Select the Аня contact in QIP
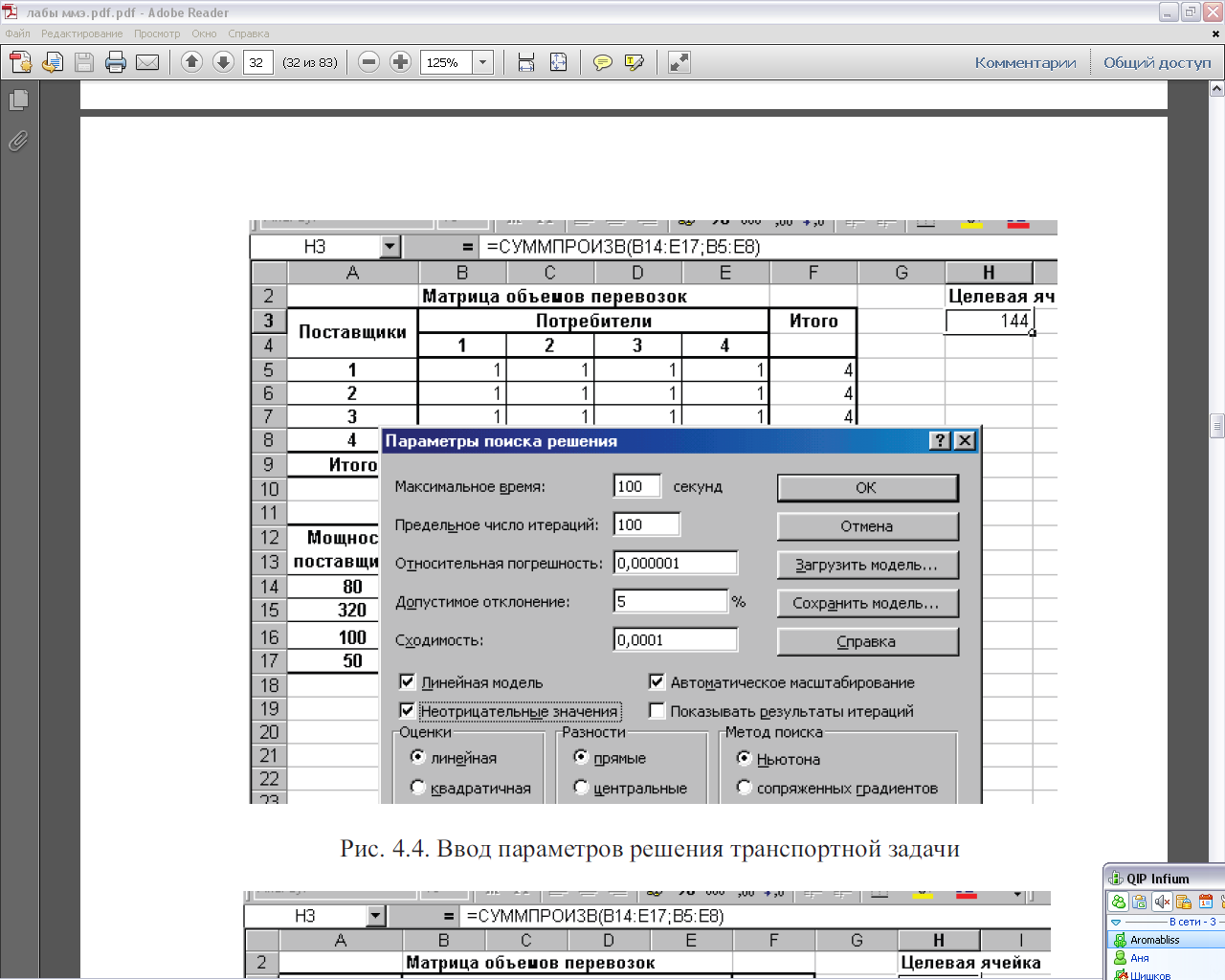The image size is (1225, 980). [1167, 957]
